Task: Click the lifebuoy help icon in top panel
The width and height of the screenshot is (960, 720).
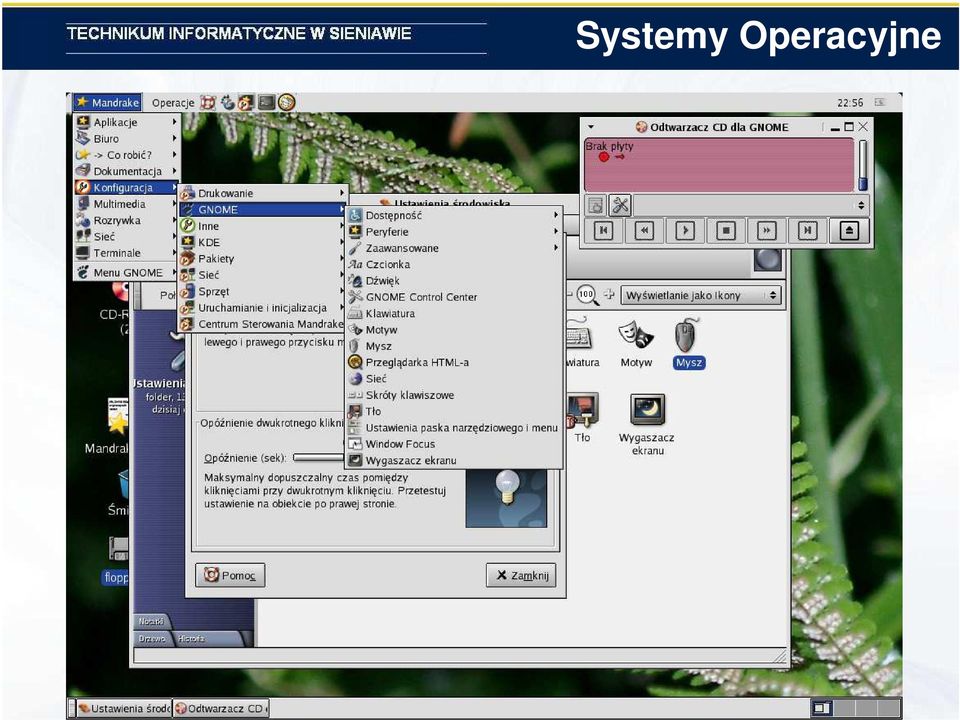Action: pos(208,102)
